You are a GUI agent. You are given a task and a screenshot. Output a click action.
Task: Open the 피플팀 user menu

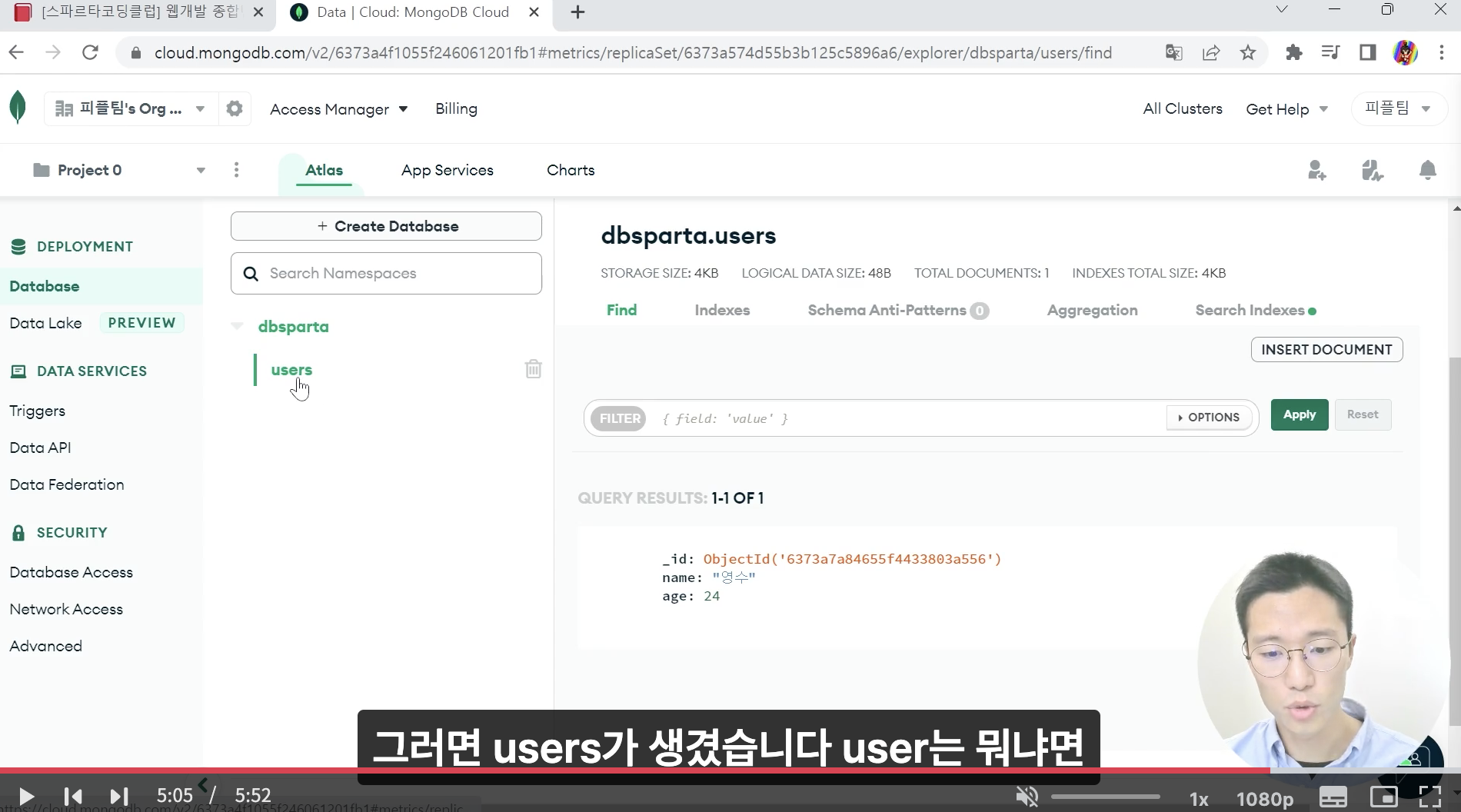[x=1399, y=108]
